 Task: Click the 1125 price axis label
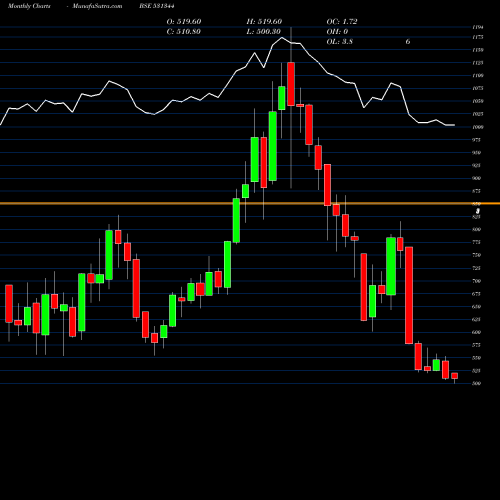click(x=478, y=63)
